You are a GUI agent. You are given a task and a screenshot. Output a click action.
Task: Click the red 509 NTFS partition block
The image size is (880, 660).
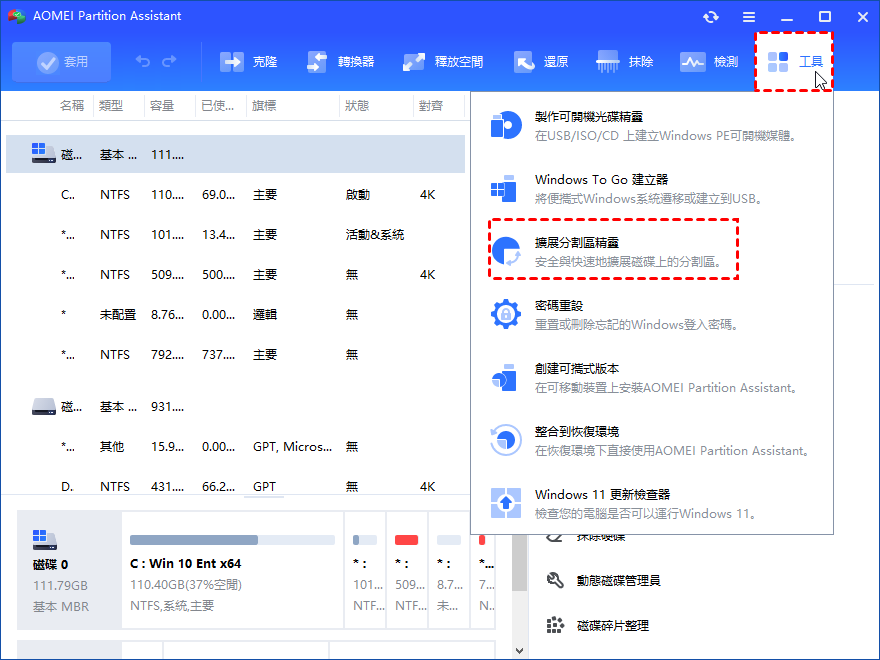coord(407,570)
